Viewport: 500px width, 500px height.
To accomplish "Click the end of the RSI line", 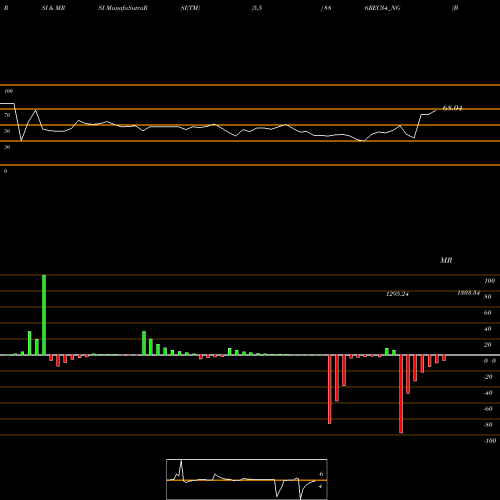I will [435, 110].
